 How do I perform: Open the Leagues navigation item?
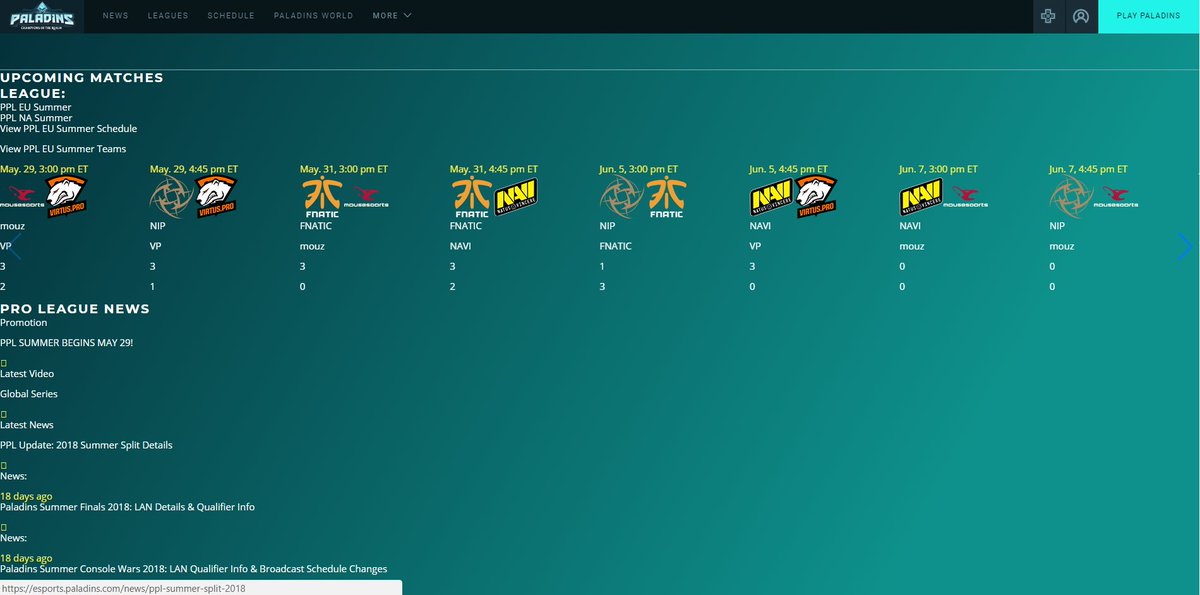(168, 16)
